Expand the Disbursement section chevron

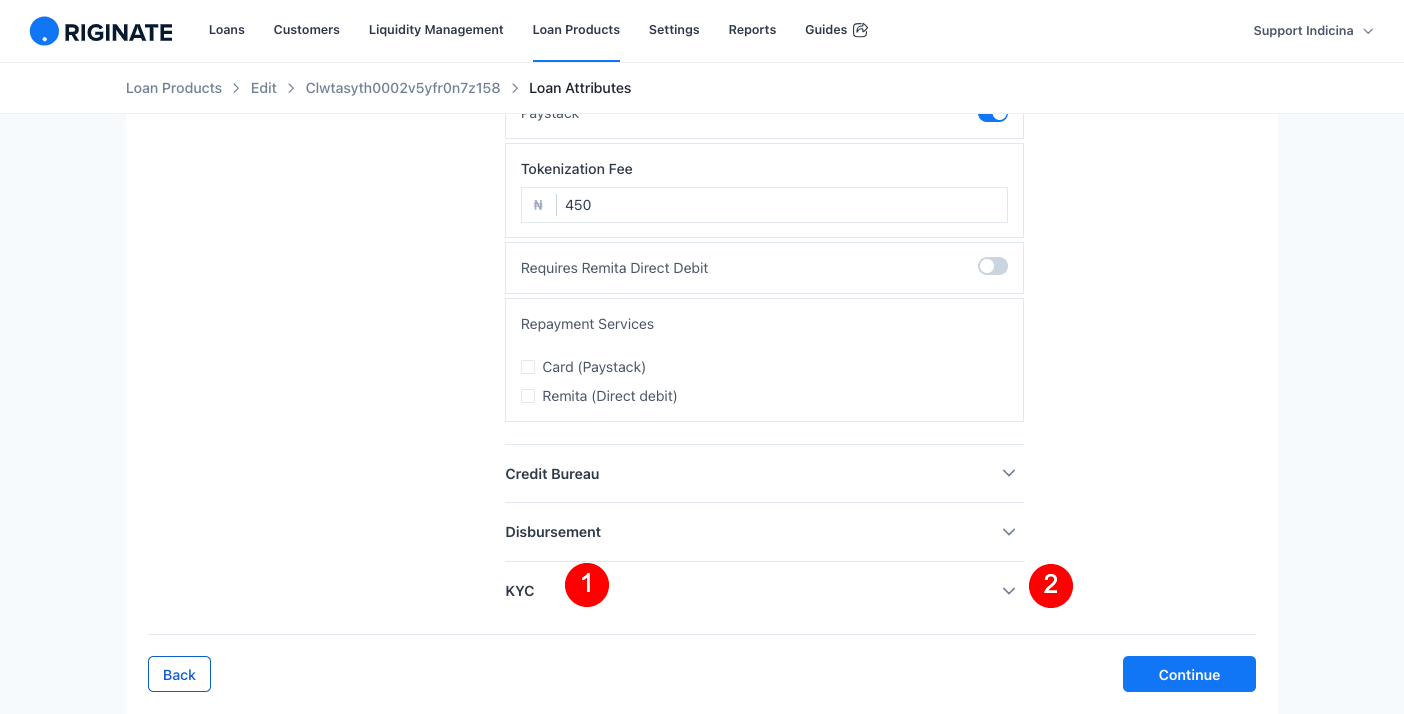click(x=1009, y=532)
